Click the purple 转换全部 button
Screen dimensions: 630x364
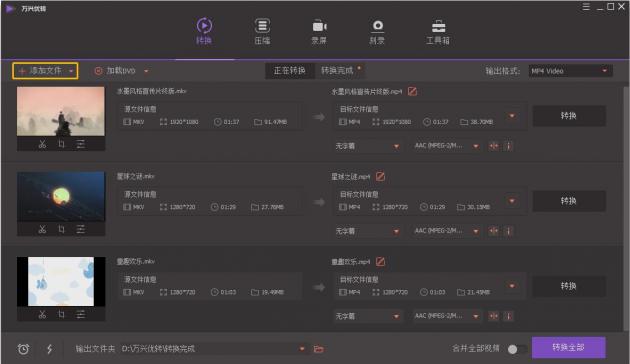pos(569,348)
